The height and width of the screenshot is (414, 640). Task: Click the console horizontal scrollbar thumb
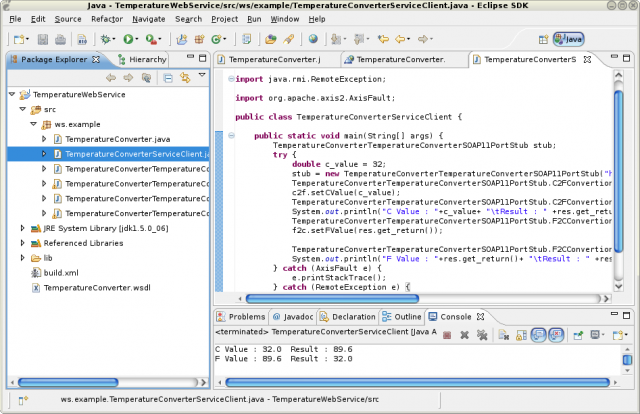coord(418,383)
